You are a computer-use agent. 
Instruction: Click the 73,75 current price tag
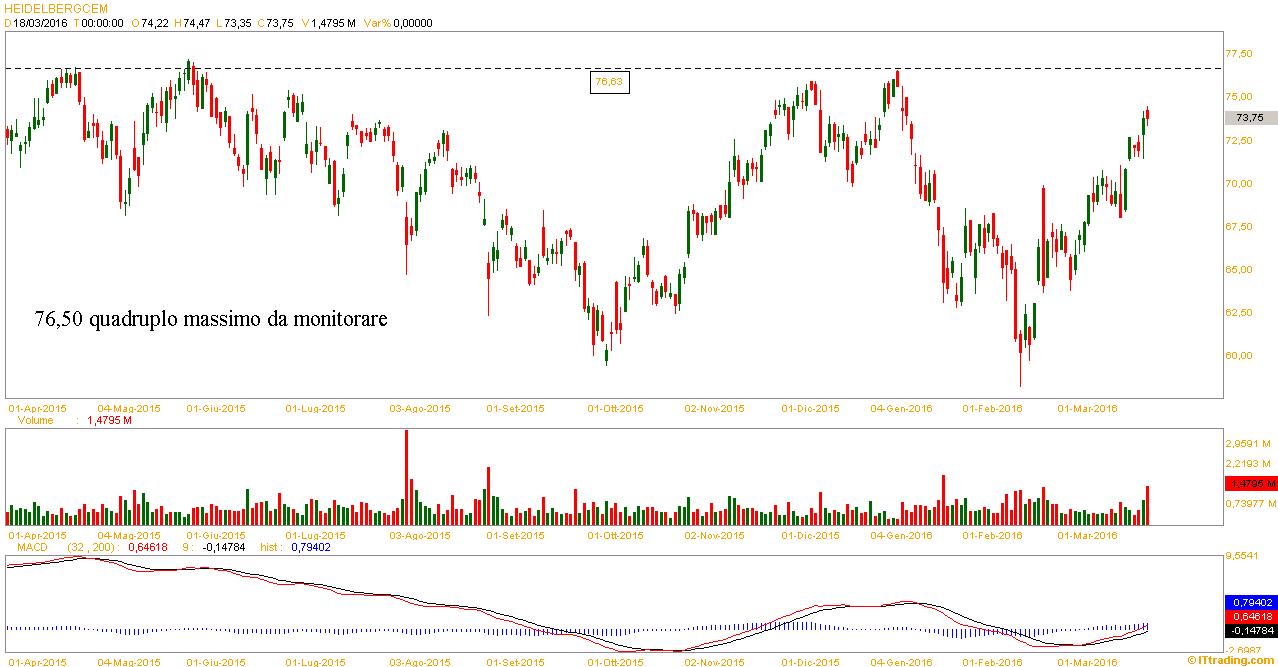coord(1249,117)
